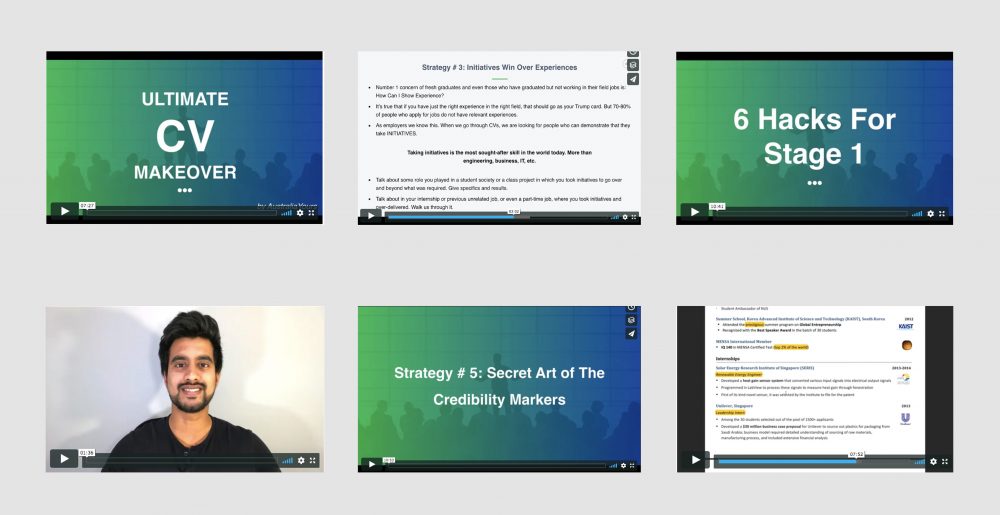This screenshot has height=515, width=1000.
Task: Open settings gear on Strategy # 5 video
Action: coord(625,466)
